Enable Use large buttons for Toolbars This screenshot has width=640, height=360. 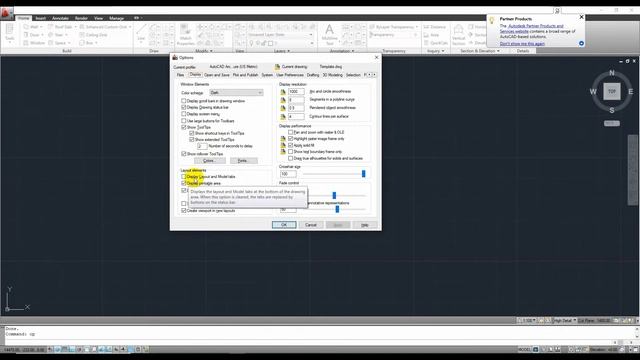tap(183, 121)
